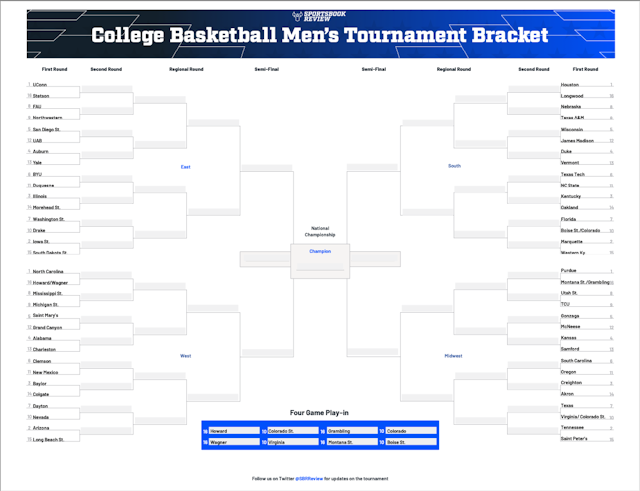Choose Long Beach St. in the first round
The width and height of the screenshot is (640, 491).
coord(50,438)
